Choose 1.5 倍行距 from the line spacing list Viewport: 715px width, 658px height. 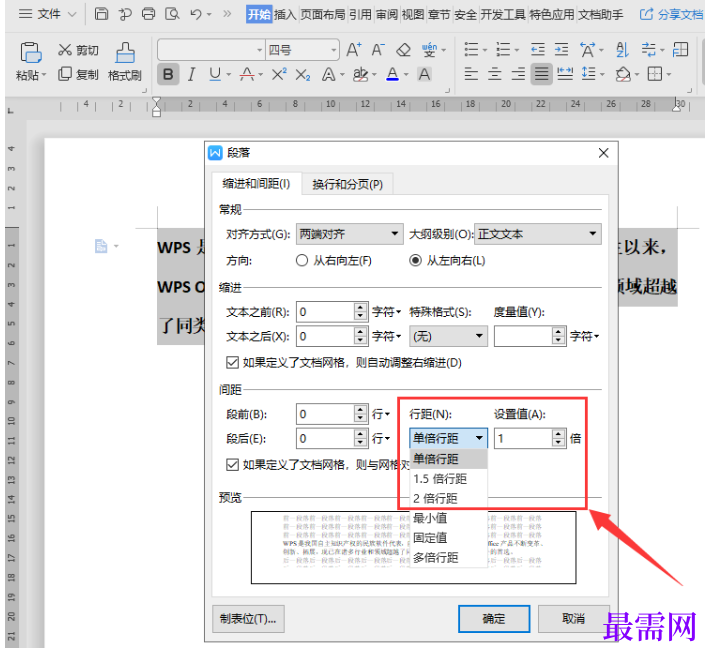[440, 478]
